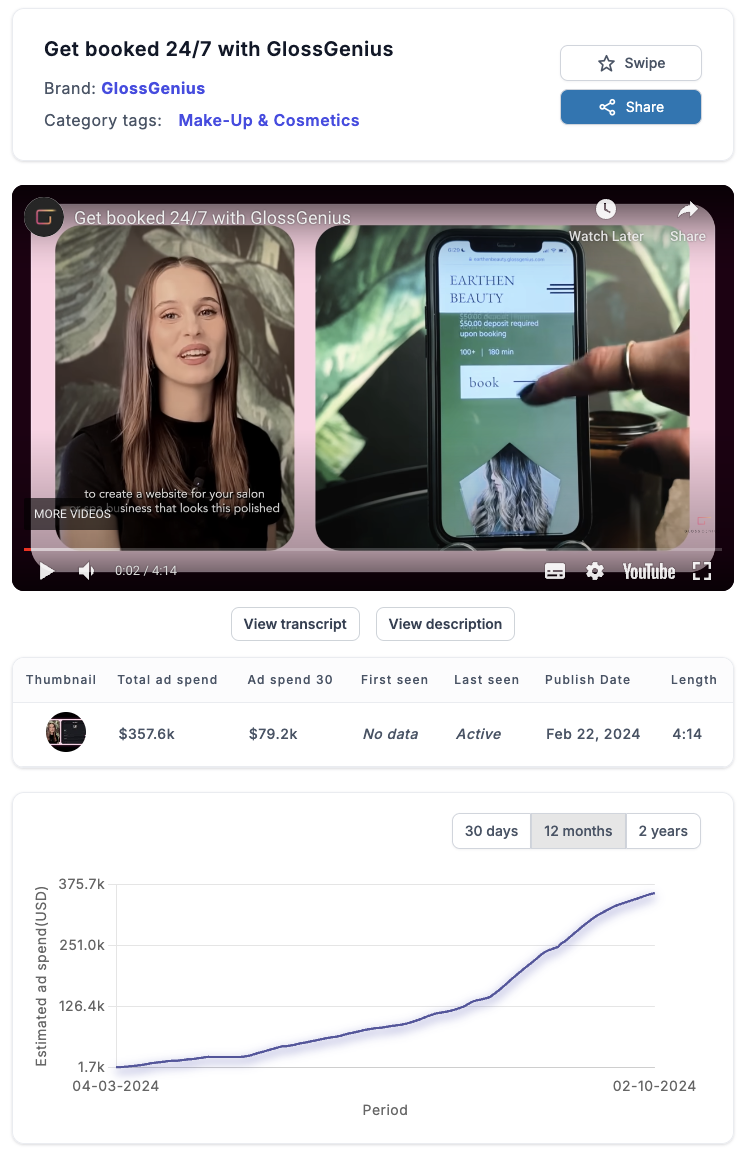The width and height of the screenshot is (752, 1162).
Task: Click View description button
Action: [x=445, y=624]
